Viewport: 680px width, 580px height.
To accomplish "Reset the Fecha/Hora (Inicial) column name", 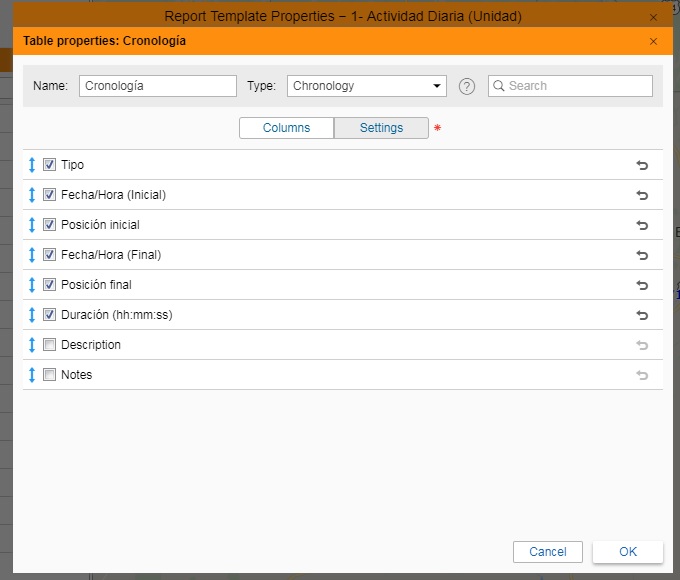I will click(x=642, y=195).
